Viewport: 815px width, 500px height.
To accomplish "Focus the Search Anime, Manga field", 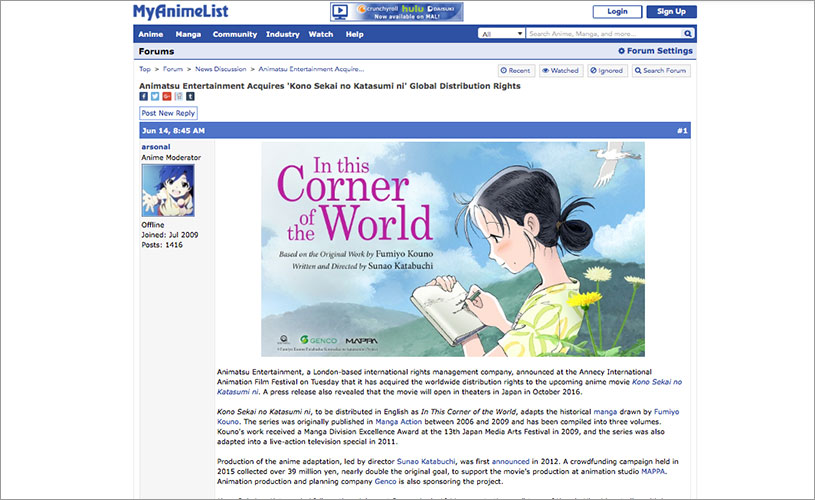I will tap(604, 34).
